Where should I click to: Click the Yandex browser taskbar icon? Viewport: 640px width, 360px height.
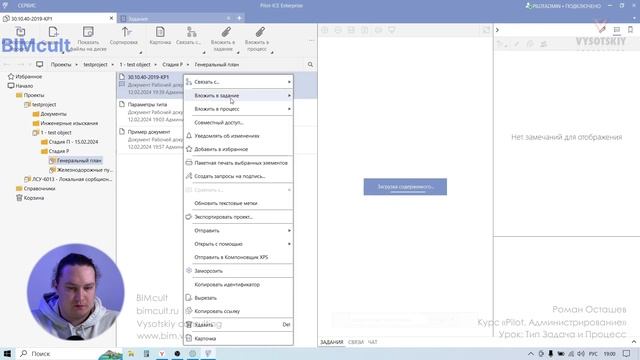[162, 353]
